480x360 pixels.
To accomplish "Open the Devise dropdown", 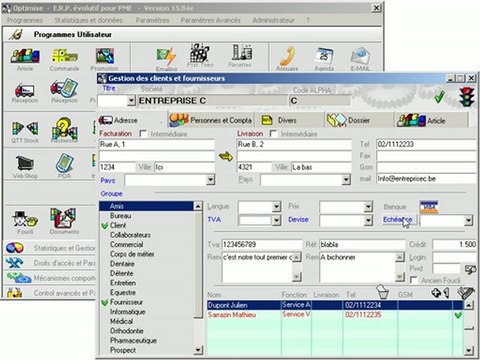I will [368, 220].
